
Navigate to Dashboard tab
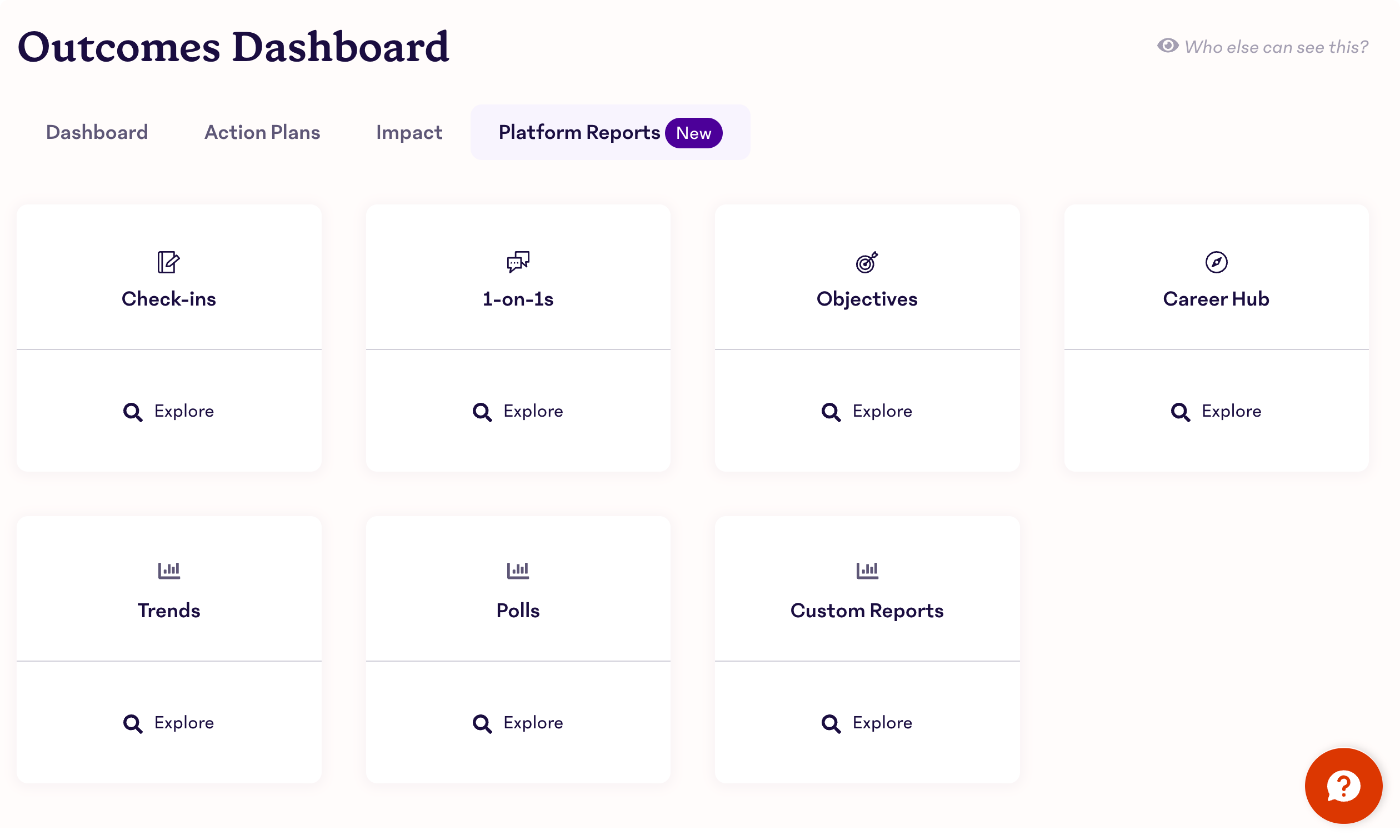96,132
